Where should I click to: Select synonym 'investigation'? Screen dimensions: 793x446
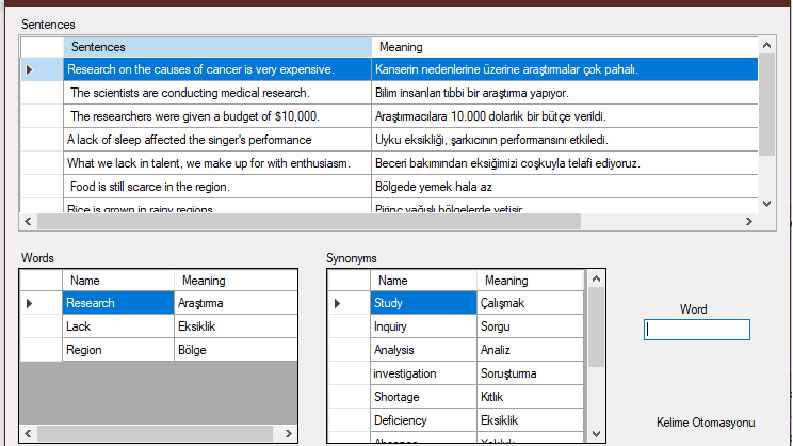pos(423,373)
